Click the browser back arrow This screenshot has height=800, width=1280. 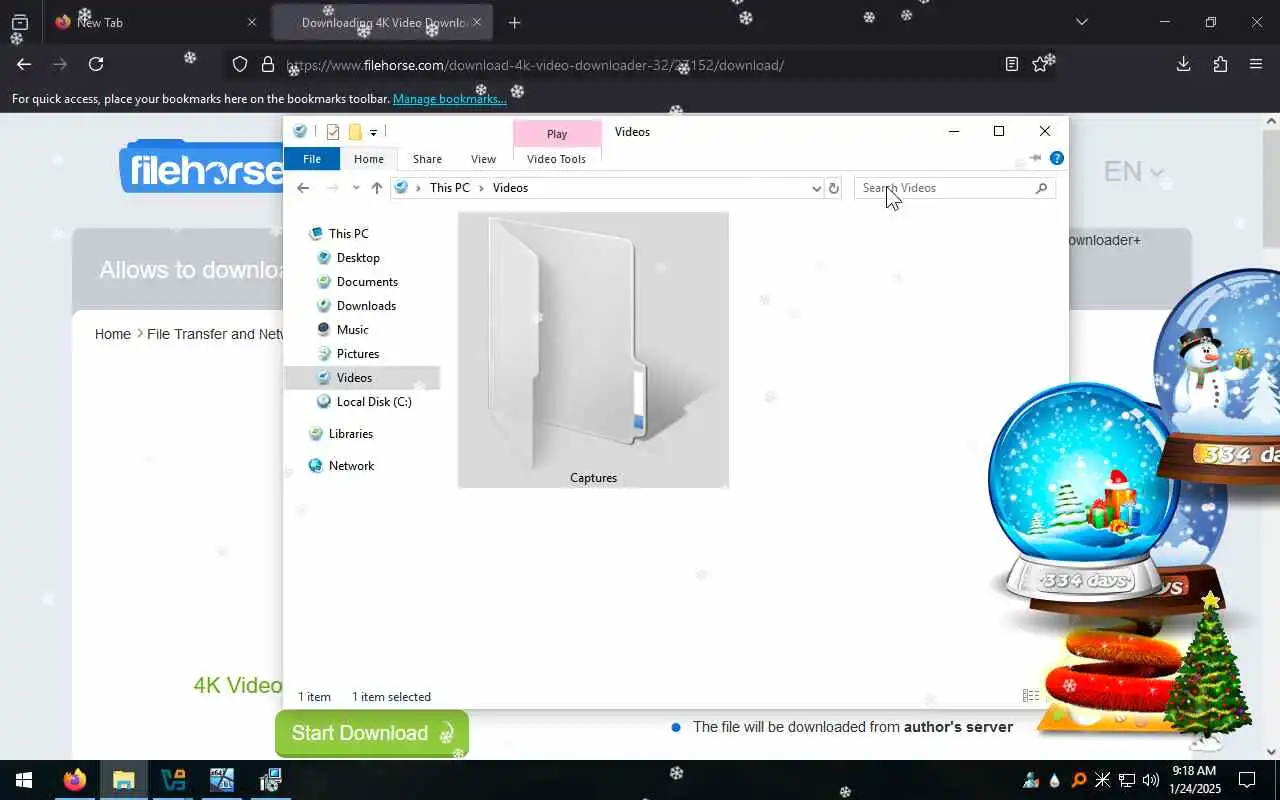click(x=24, y=64)
